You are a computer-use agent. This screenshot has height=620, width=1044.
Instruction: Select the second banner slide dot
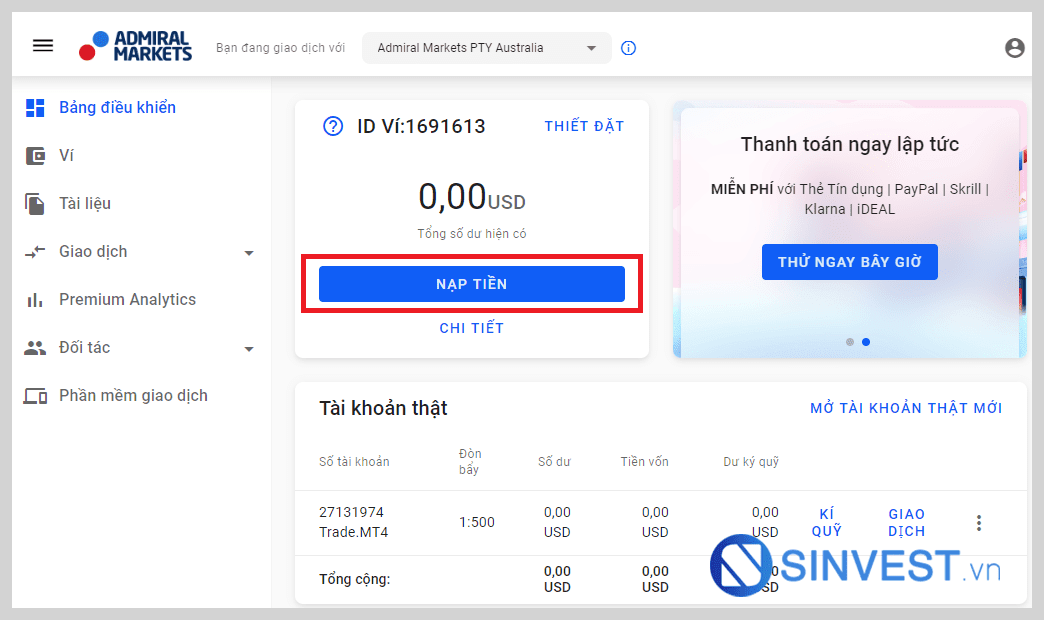click(x=866, y=342)
